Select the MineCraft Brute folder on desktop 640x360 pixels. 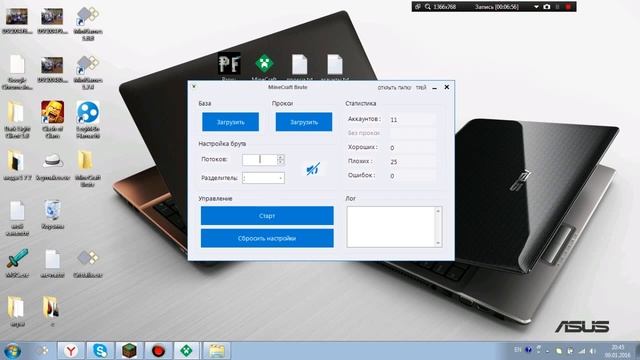[x=87, y=169]
